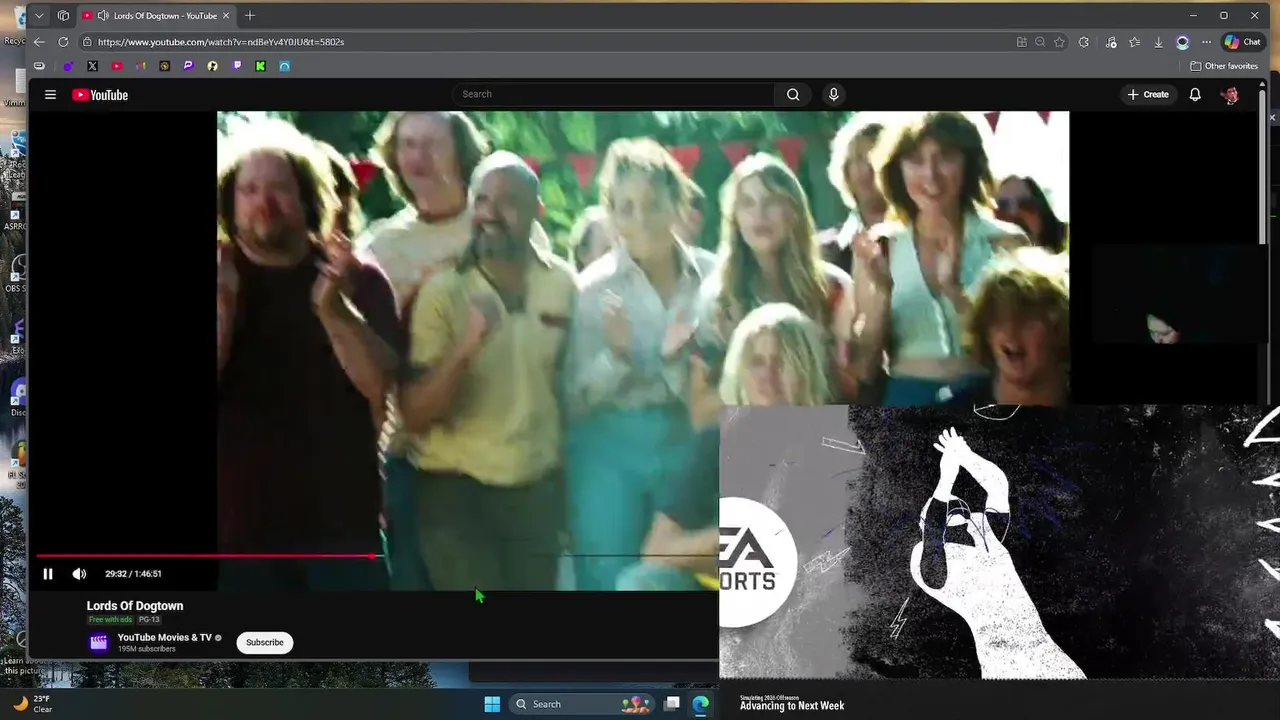Mute the video with the speaker icon

click(x=79, y=574)
